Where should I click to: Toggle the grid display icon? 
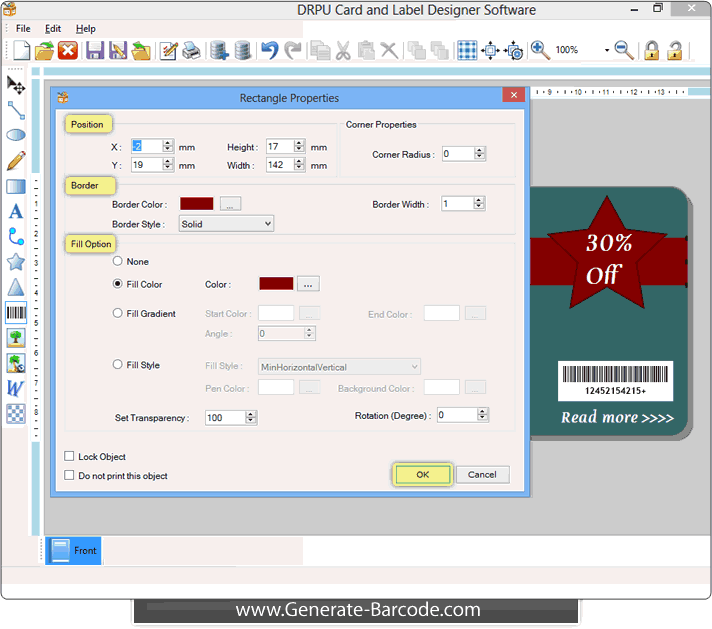click(467, 50)
